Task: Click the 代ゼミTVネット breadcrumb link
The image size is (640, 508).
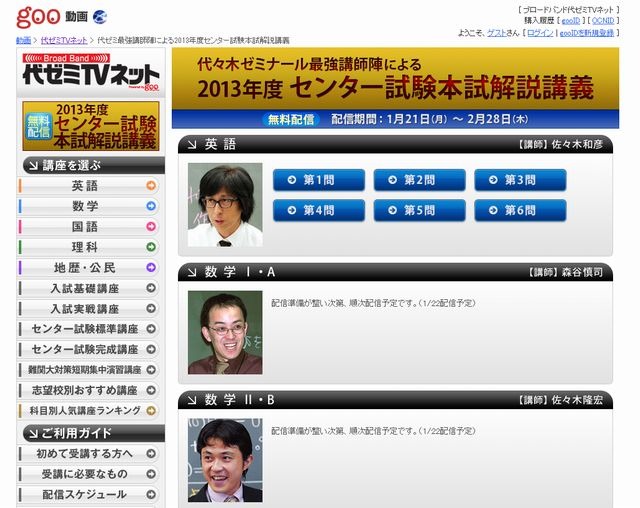Action: (x=64, y=40)
